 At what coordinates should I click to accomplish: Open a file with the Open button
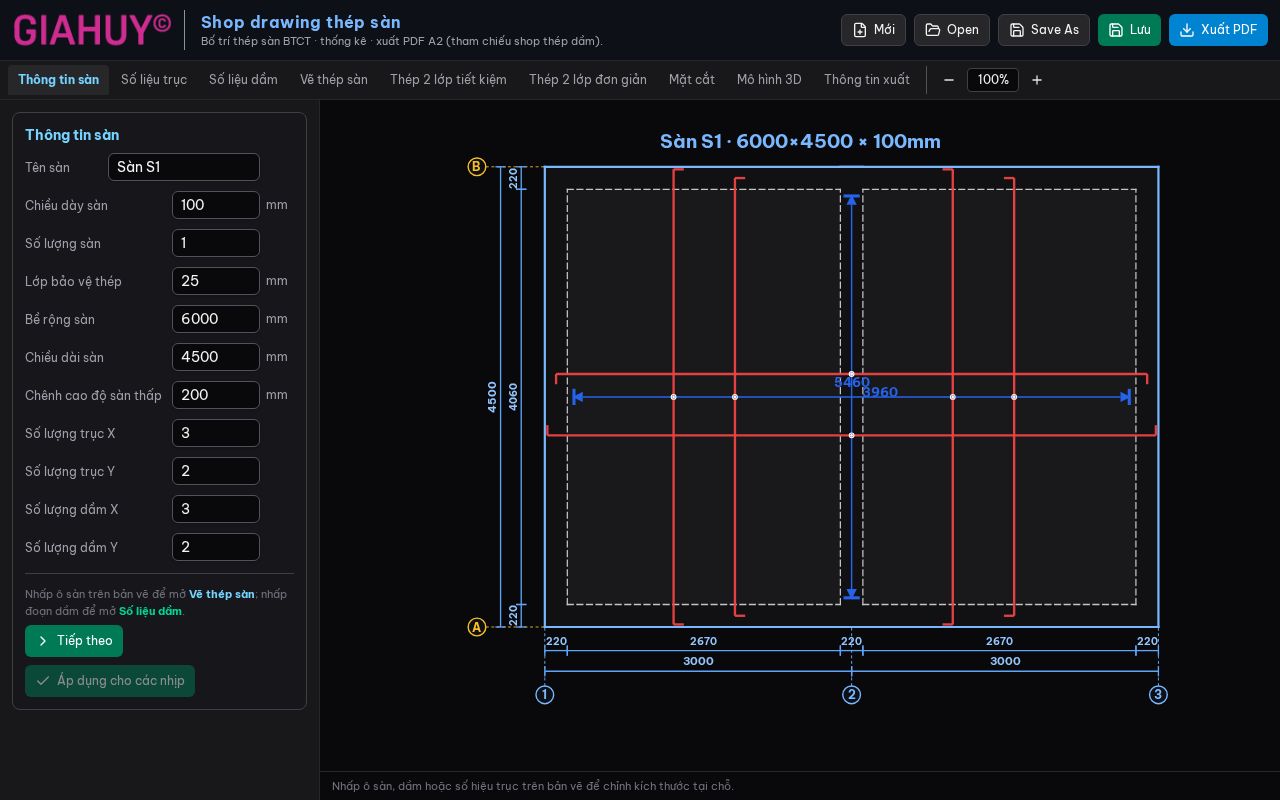tap(952, 30)
